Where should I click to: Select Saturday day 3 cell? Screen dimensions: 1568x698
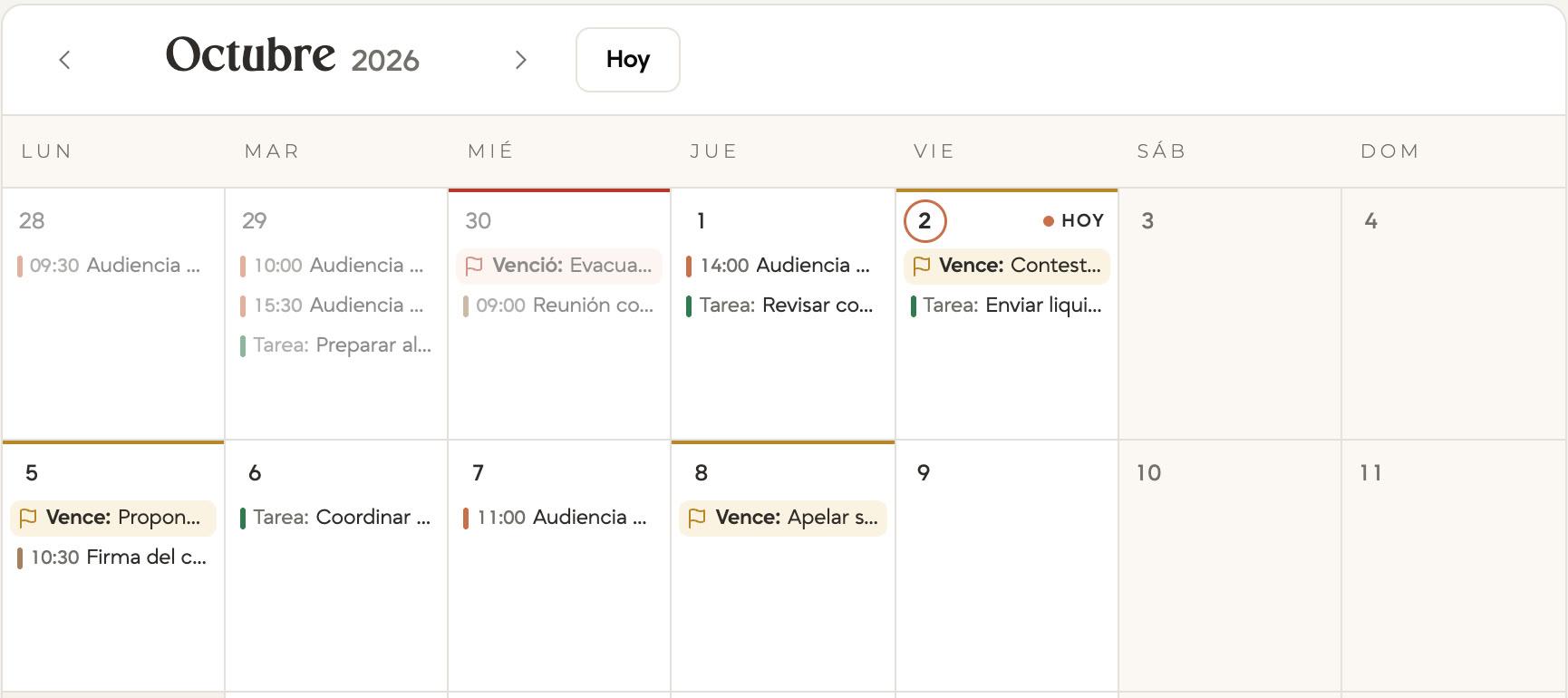1230,315
